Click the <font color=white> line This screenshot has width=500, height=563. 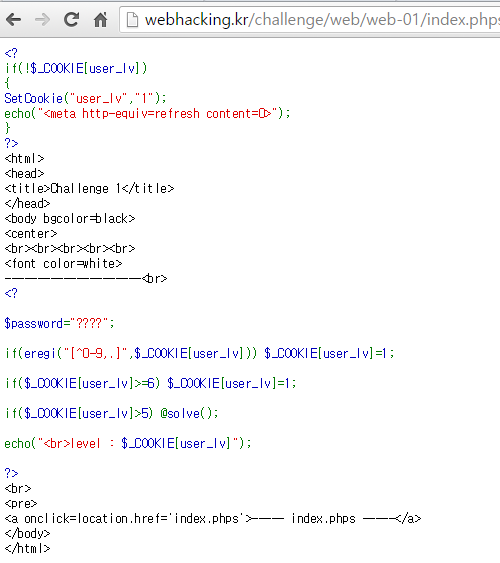click(x=64, y=264)
